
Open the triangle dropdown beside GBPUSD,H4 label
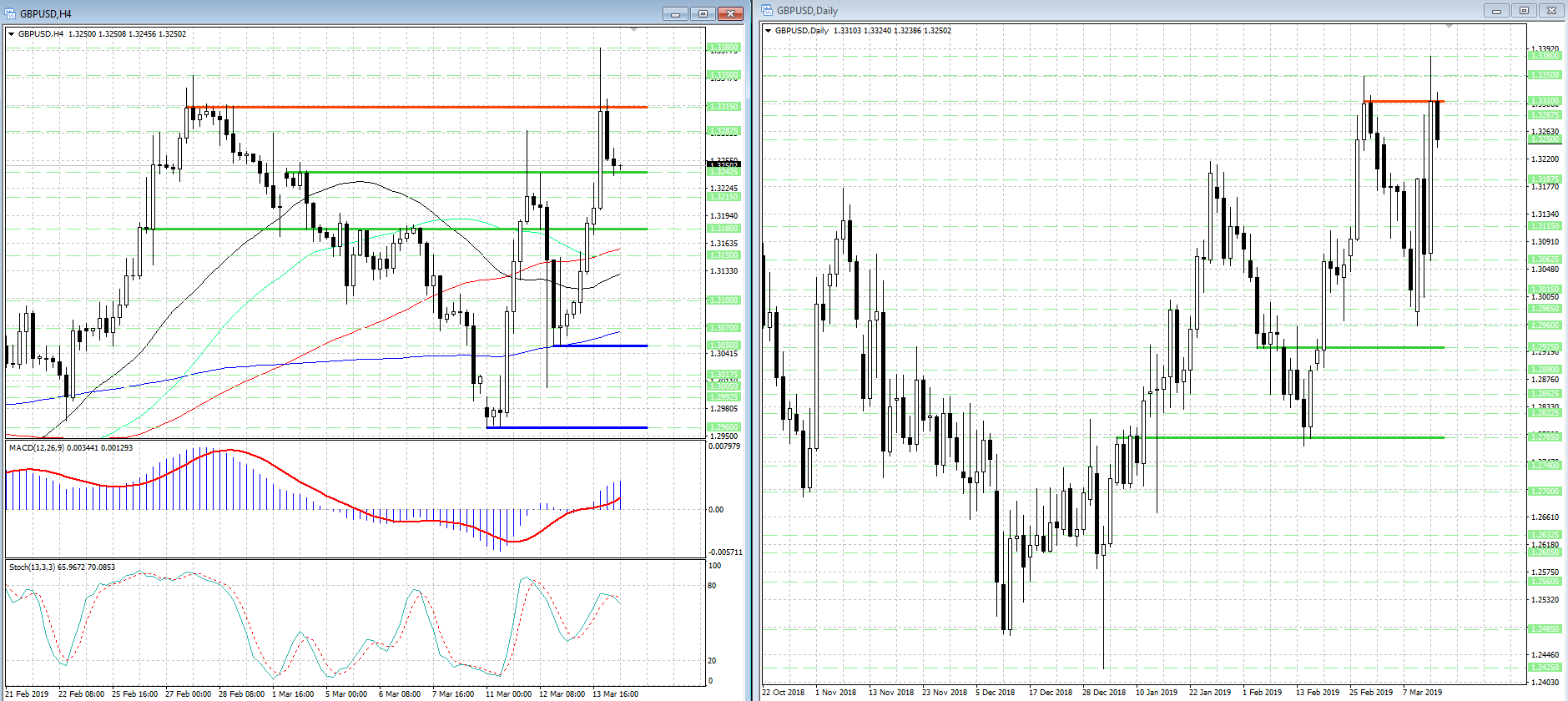click(11, 34)
